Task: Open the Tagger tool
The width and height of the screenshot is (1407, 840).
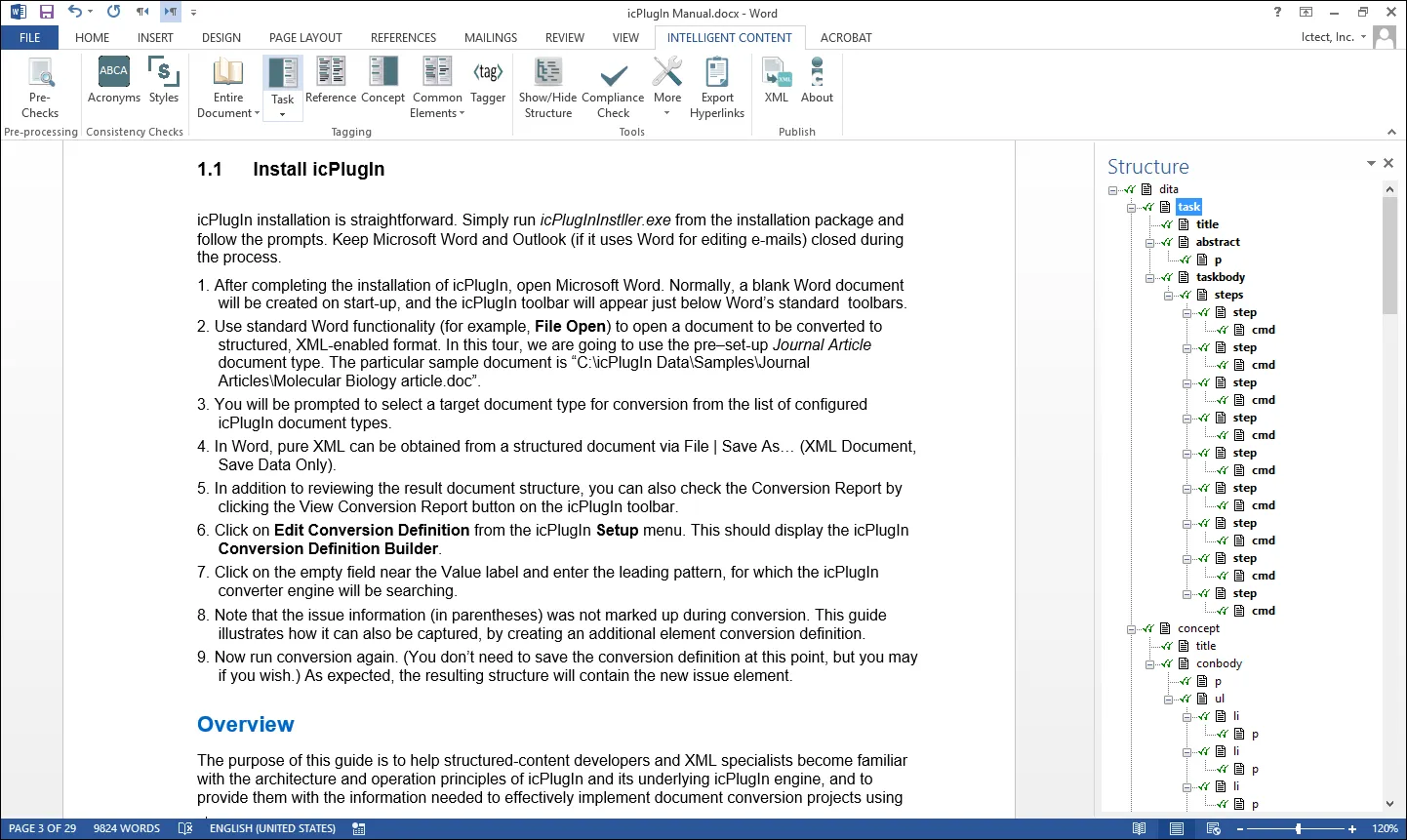Action: 488,81
